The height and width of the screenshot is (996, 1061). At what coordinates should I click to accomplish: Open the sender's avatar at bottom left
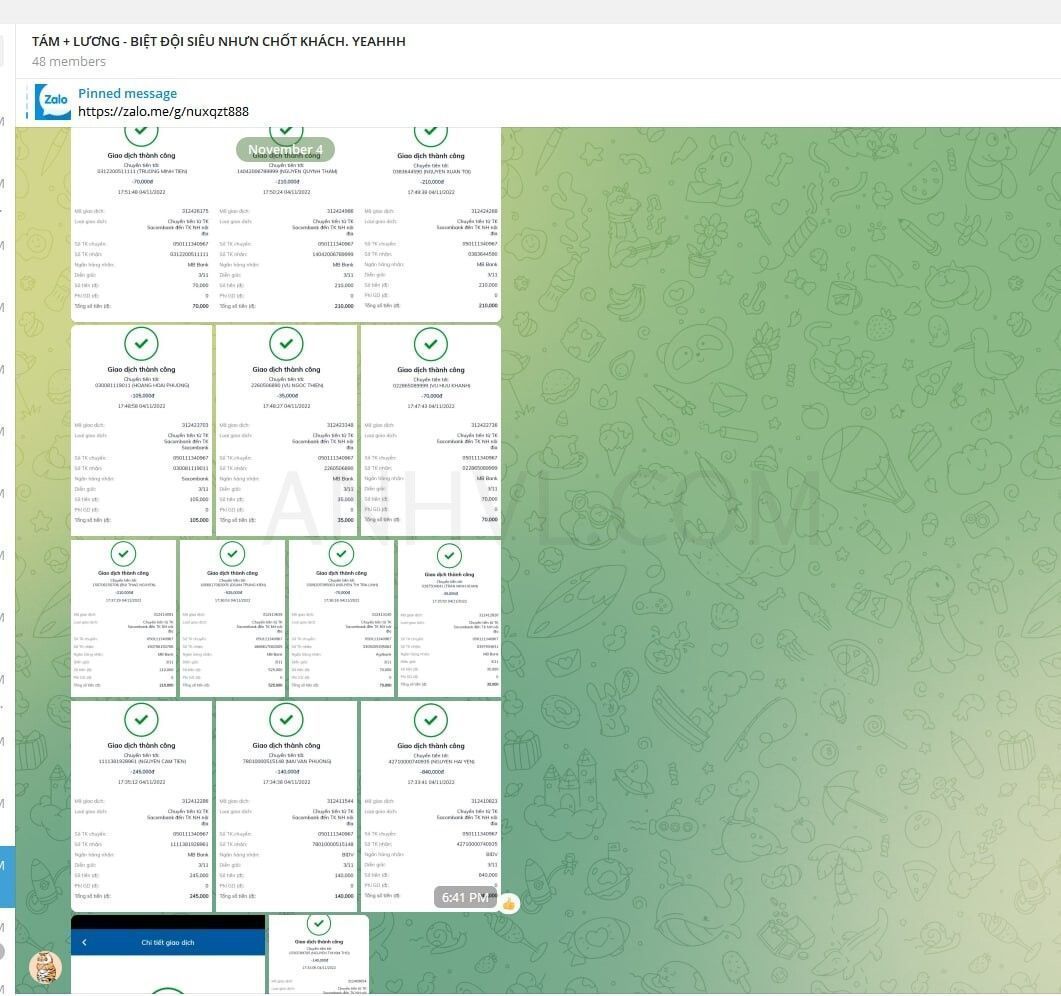44,966
